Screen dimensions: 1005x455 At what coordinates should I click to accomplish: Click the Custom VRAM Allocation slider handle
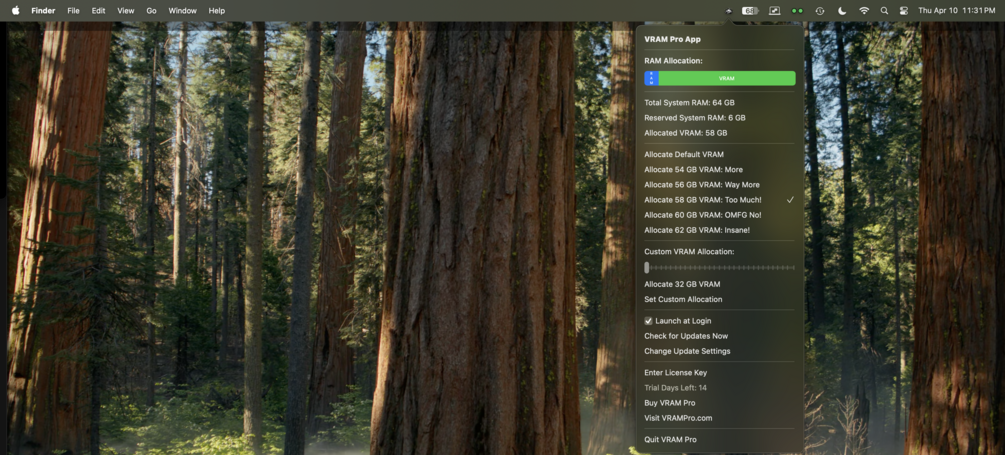[647, 268]
